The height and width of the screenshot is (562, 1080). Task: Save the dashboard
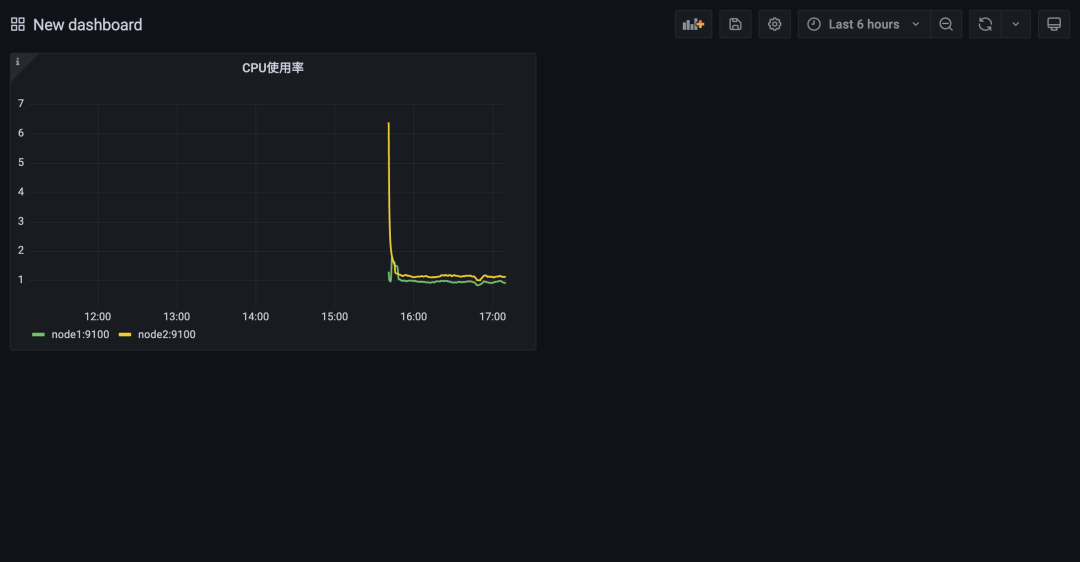pyautogui.click(x=735, y=24)
